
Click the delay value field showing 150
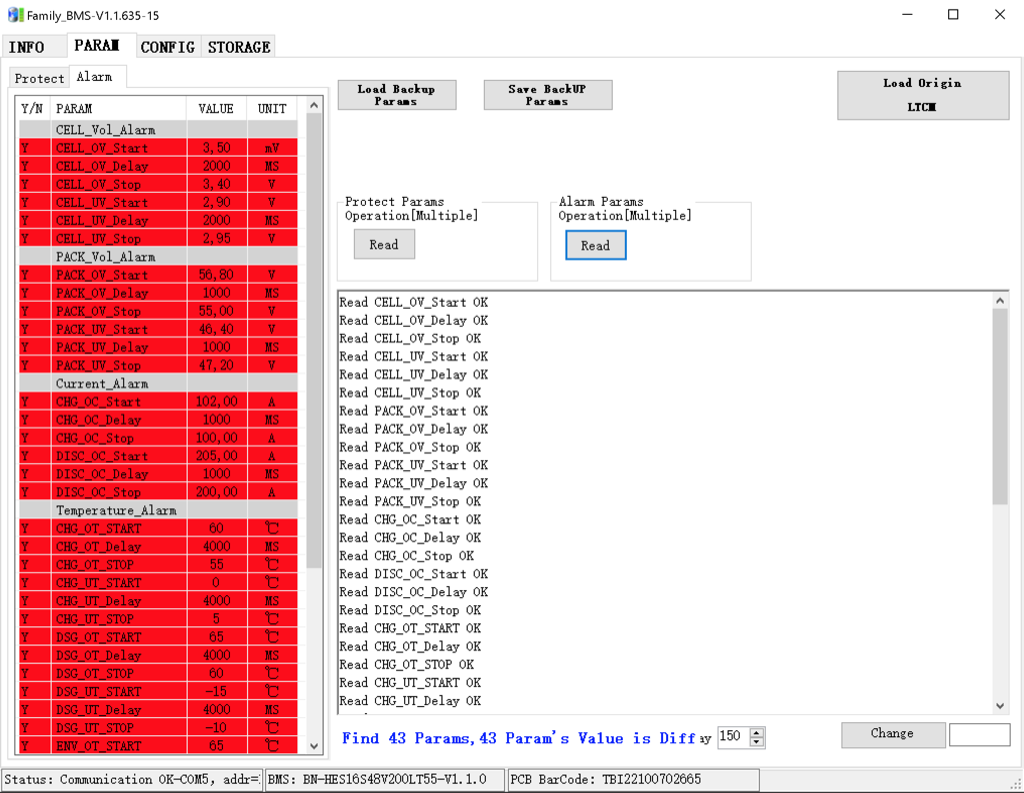click(x=733, y=737)
